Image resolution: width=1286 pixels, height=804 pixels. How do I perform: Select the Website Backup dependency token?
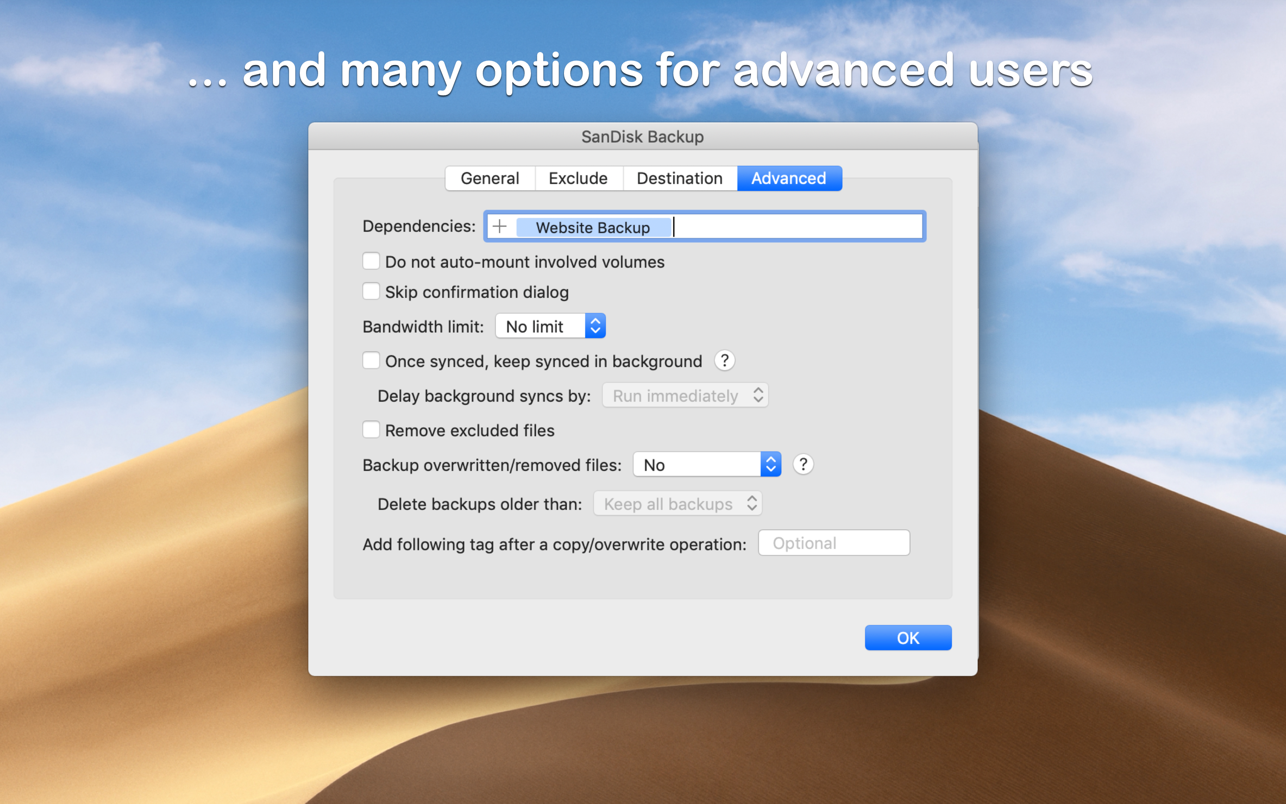pos(593,227)
